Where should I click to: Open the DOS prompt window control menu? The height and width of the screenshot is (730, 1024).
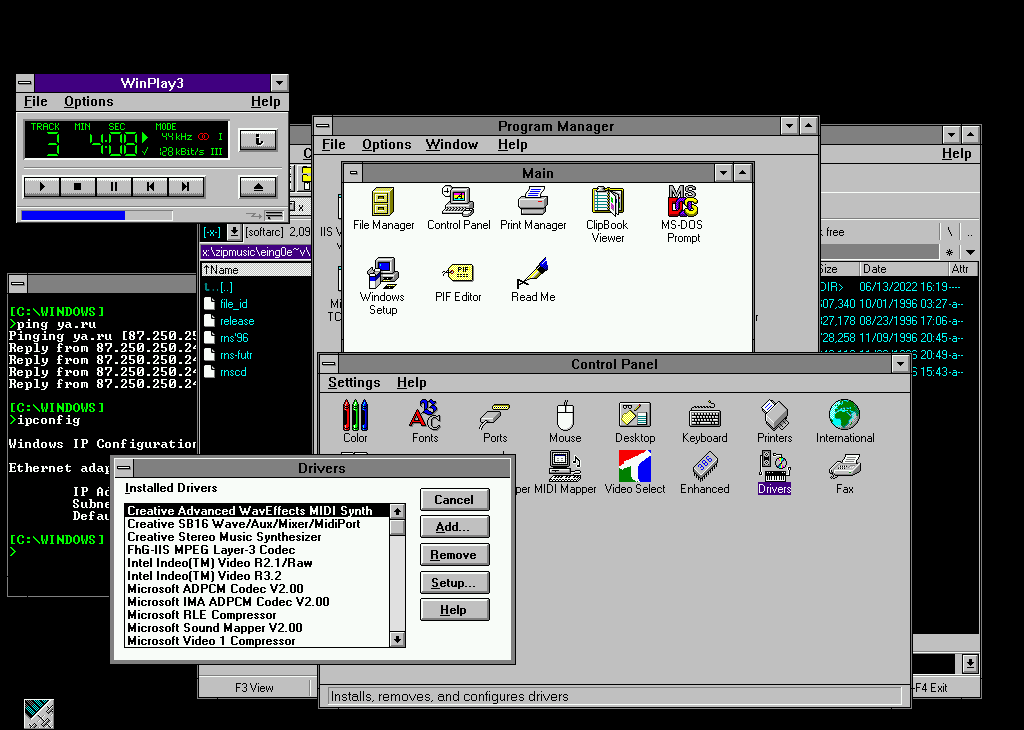click(x=18, y=283)
